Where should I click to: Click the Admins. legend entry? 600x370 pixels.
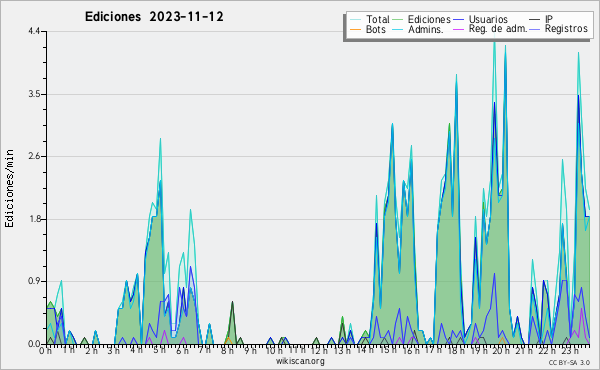[x=418, y=29]
